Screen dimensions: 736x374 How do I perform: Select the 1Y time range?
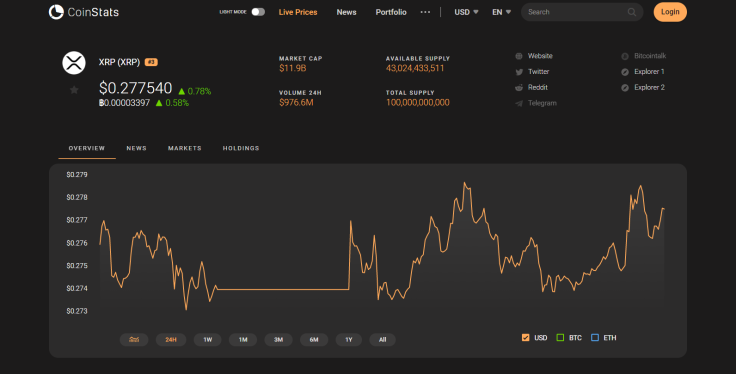349,339
